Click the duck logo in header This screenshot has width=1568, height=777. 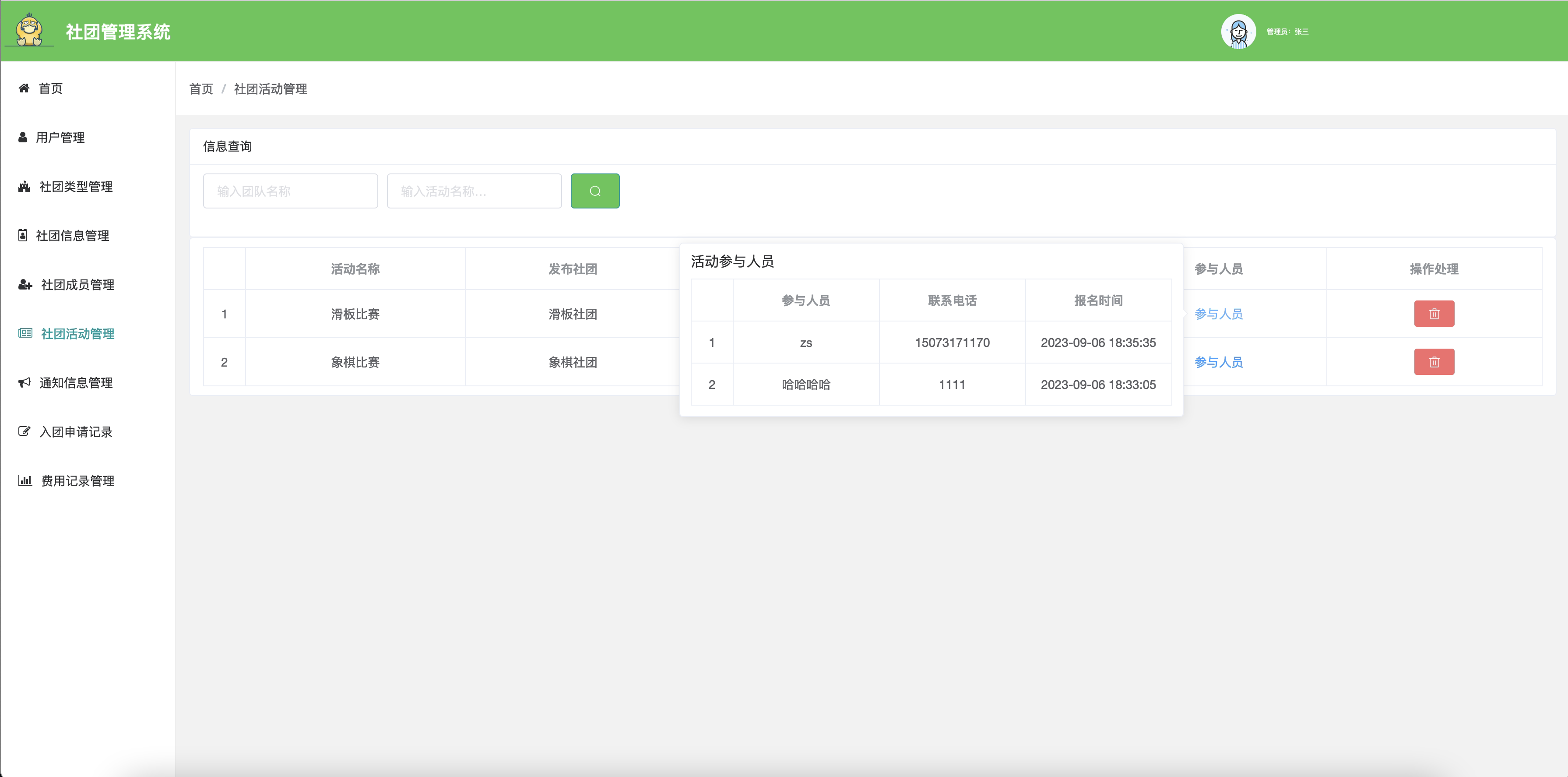(x=29, y=31)
